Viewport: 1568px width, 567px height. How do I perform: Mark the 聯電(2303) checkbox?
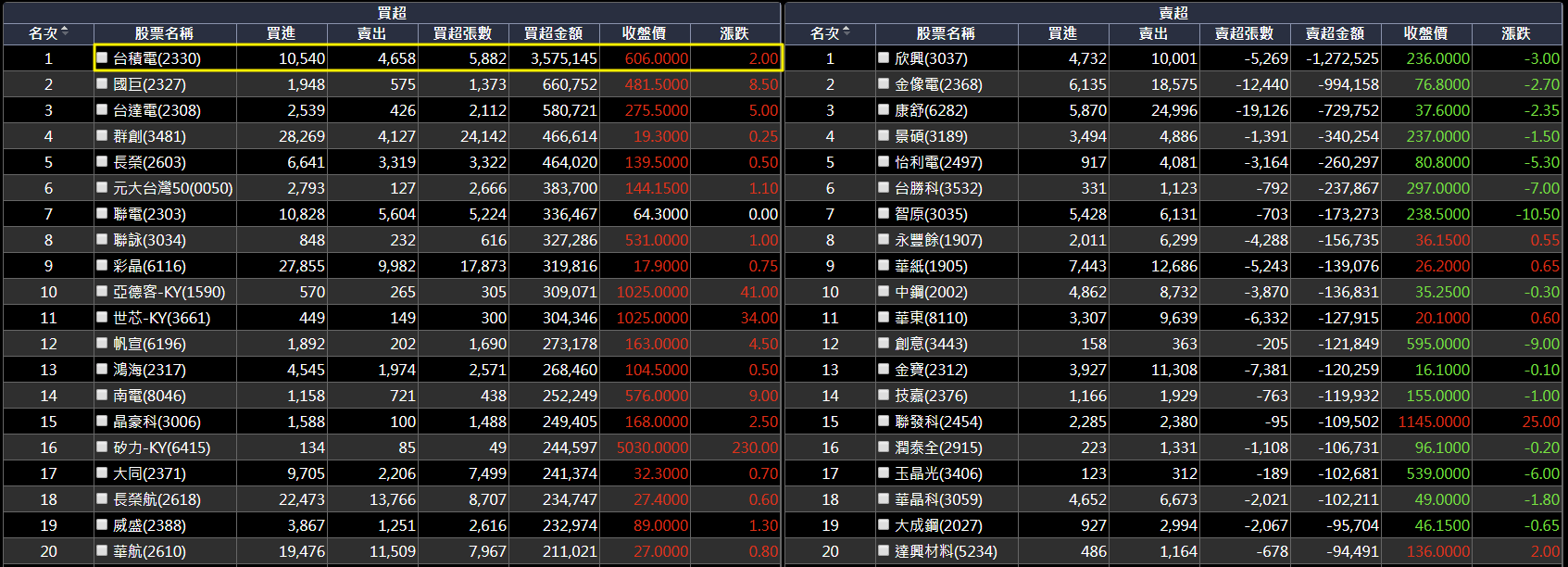coord(103,213)
